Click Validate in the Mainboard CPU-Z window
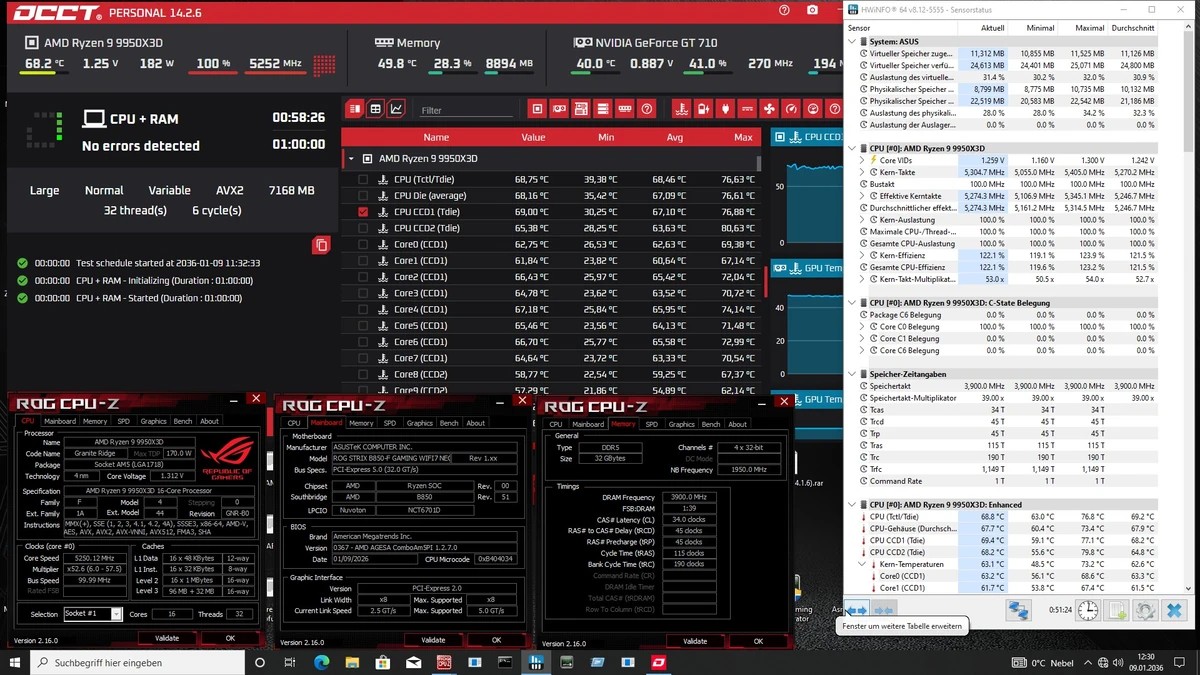 tap(433, 640)
